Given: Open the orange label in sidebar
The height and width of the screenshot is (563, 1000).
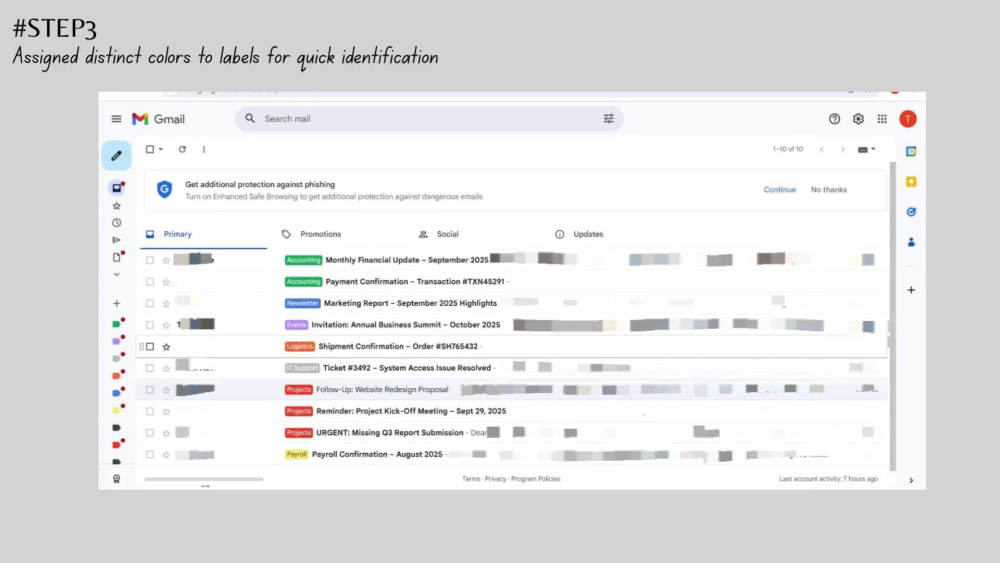Looking at the screenshot, I should coord(116,376).
